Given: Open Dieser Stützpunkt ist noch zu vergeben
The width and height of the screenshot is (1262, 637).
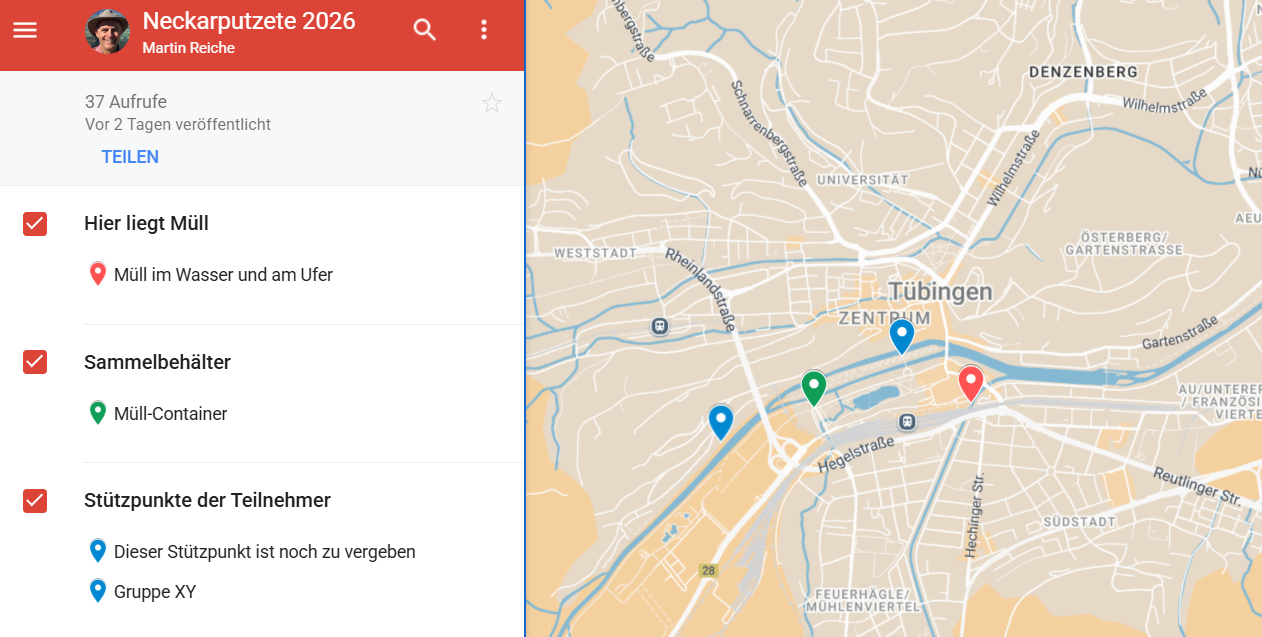Looking at the screenshot, I should (x=264, y=552).
